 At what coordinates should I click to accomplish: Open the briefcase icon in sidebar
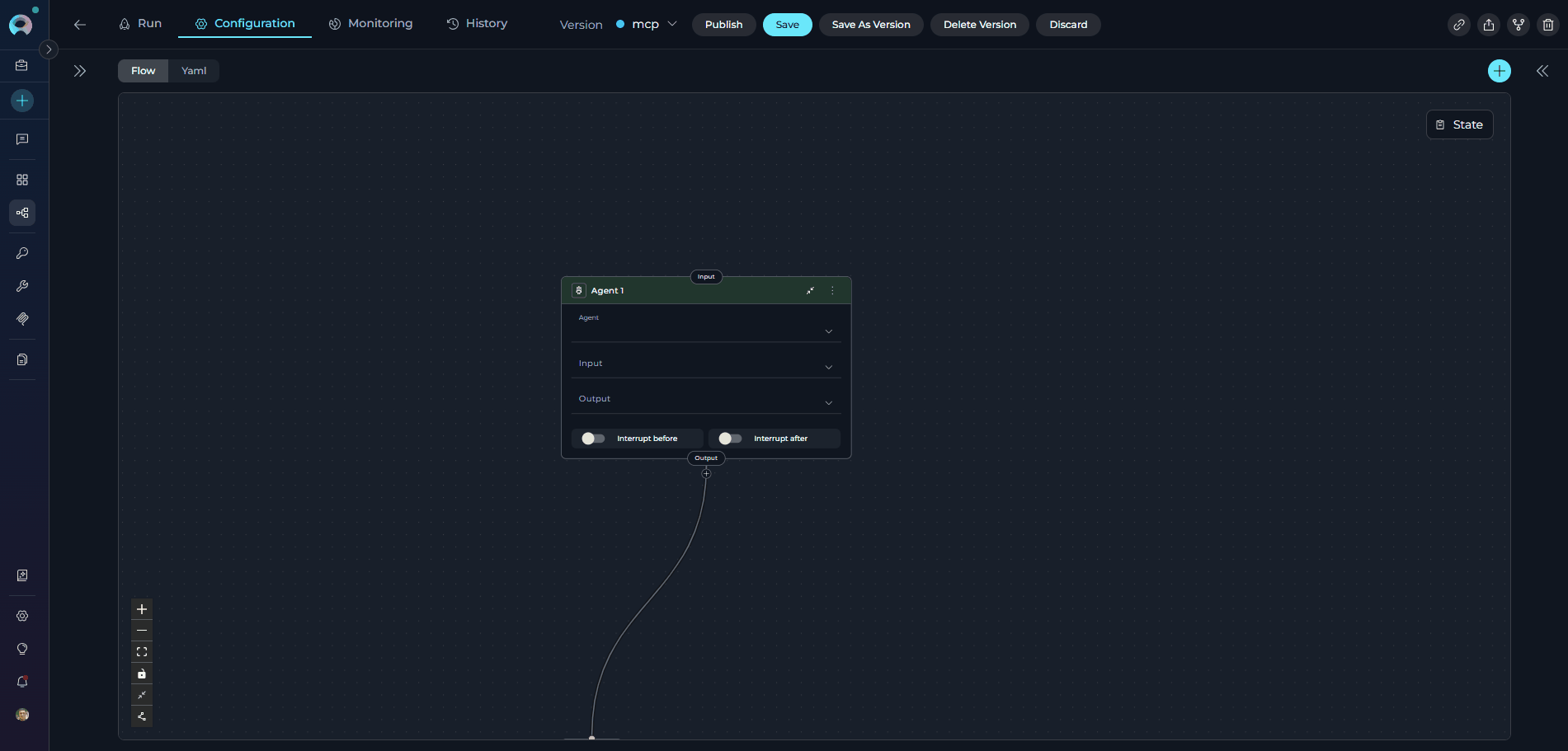pos(22,65)
